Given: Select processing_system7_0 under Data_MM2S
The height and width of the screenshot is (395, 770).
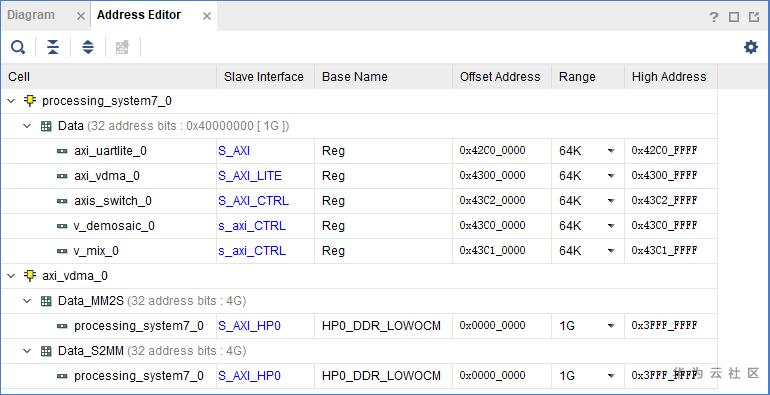Looking at the screenshot, I should (x=359, y=326).
